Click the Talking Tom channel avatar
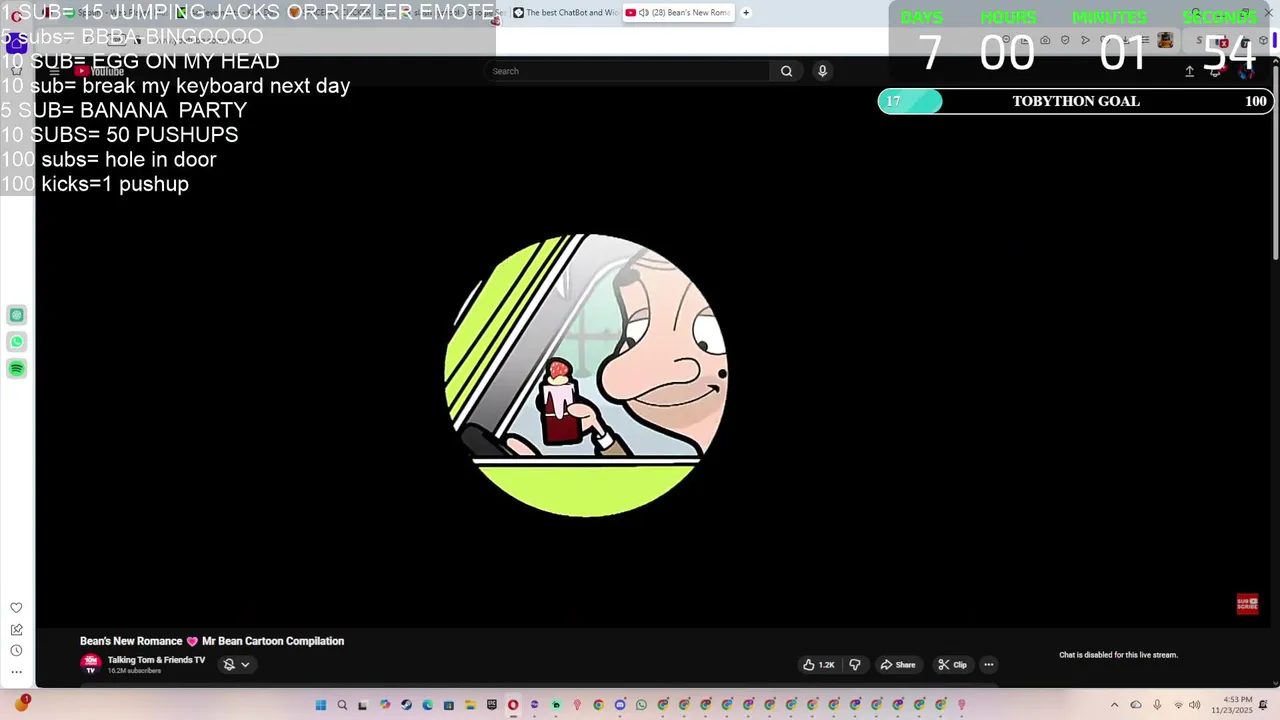 (91, 663)
